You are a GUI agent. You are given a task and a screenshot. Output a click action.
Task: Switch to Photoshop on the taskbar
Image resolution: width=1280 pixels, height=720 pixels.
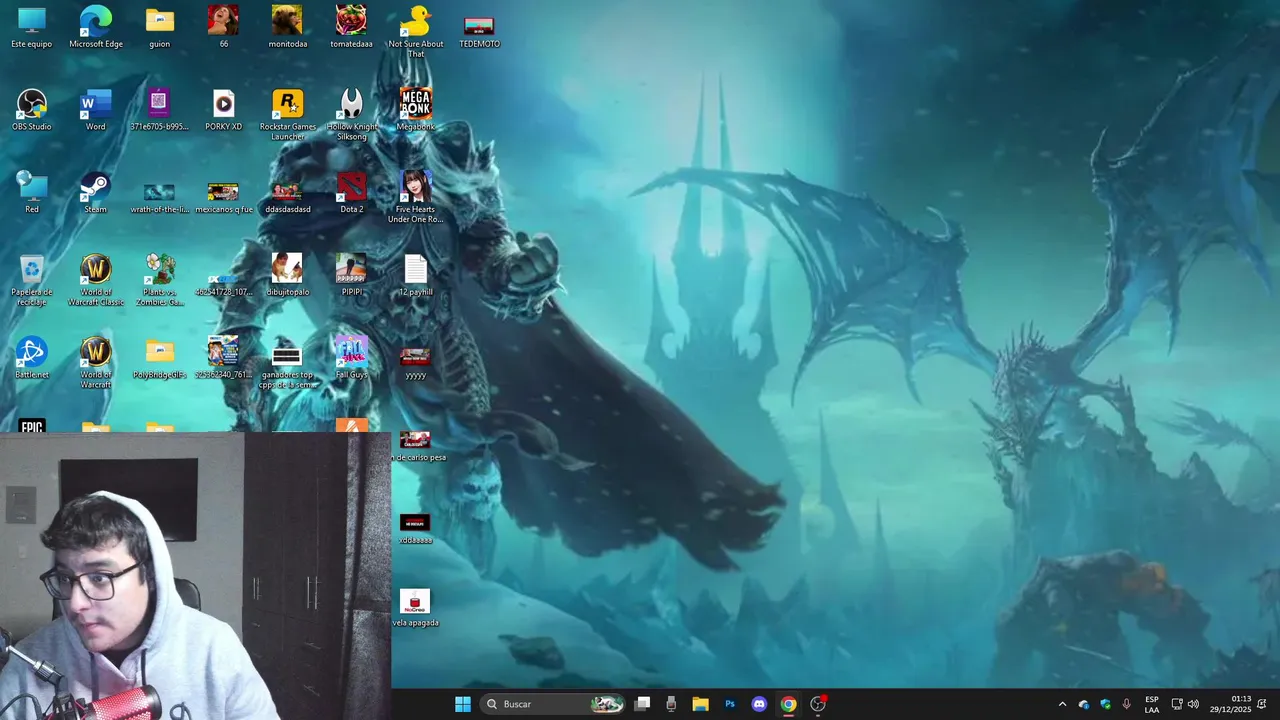tap(730, 704)
